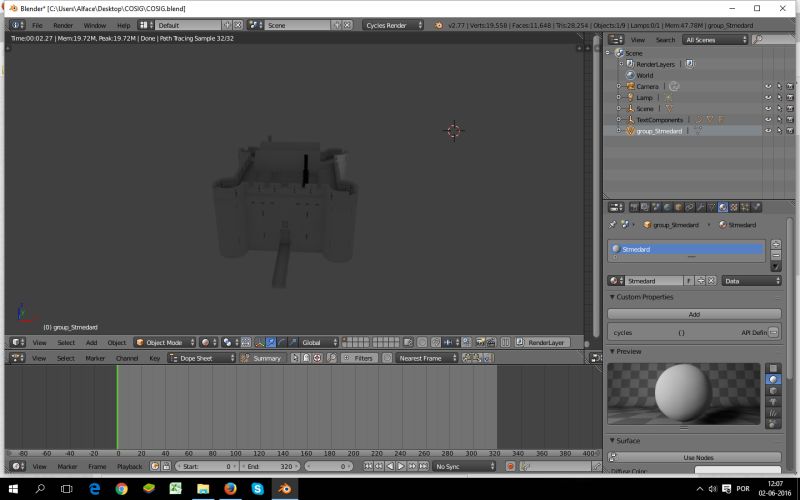Toggle visibility eye for Camera
This screenshot has width=800, height=500.
click(x=768, y=86)
